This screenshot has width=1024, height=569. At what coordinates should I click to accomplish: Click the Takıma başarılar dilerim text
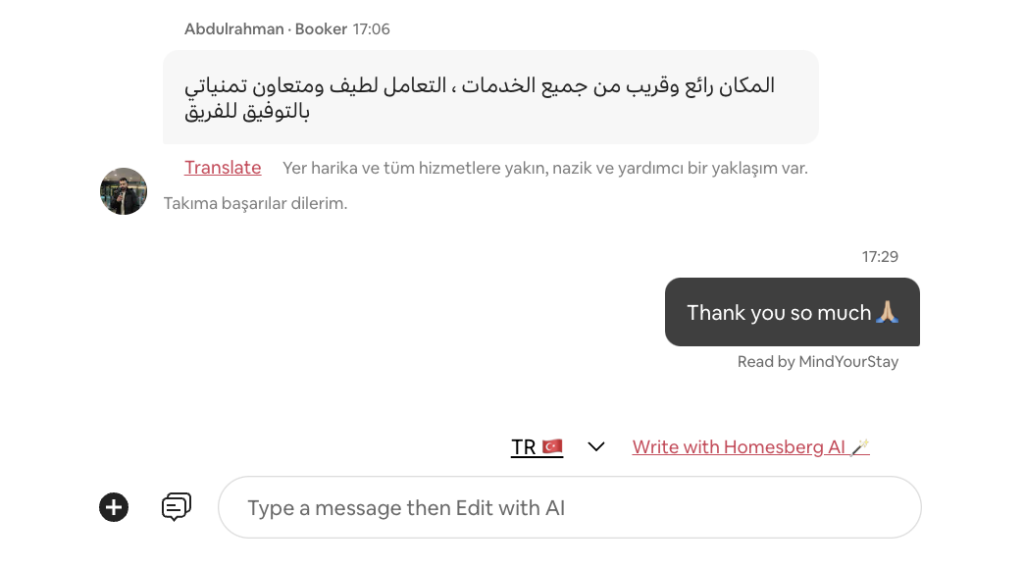(x=255, y=204)
